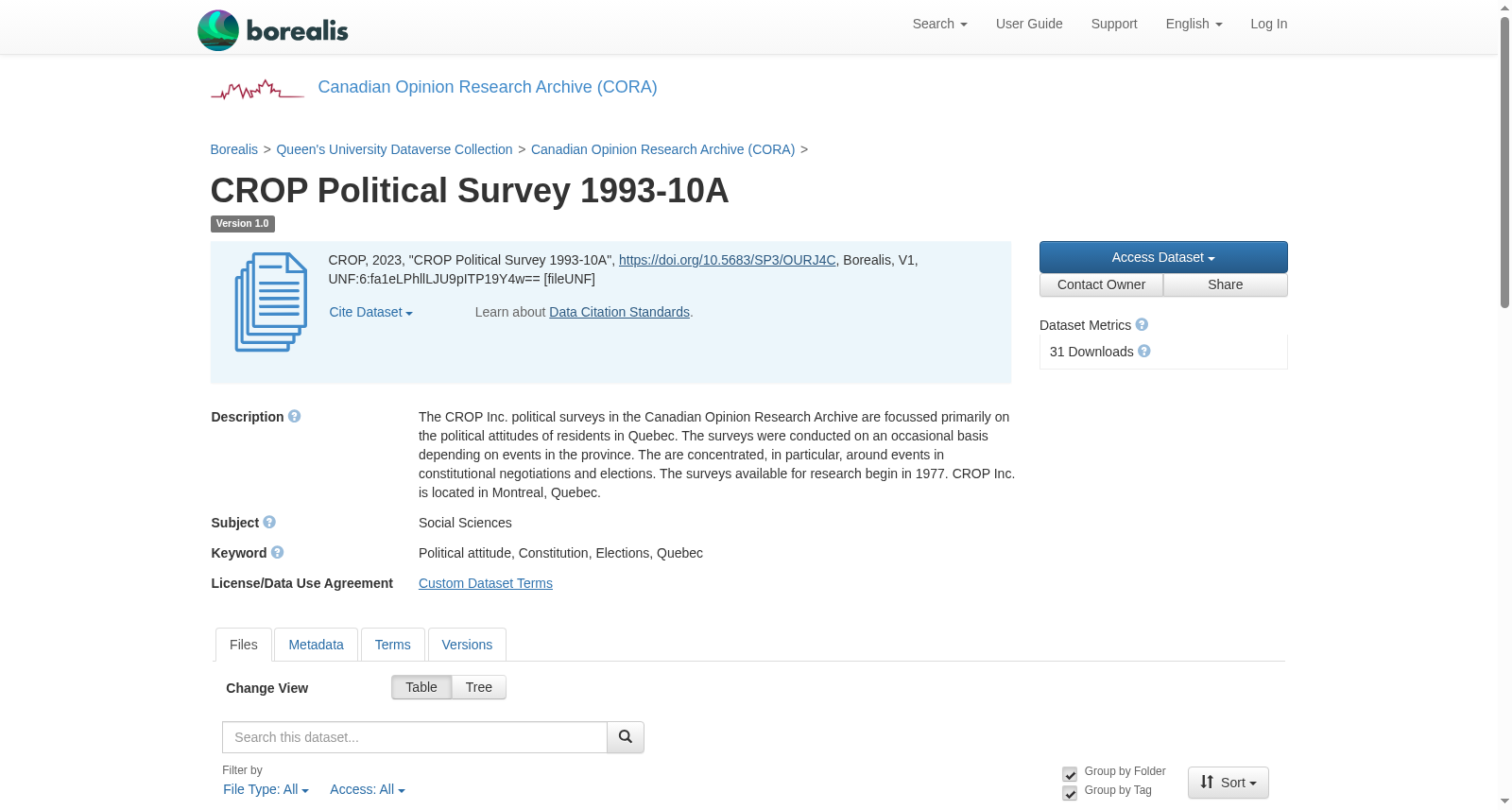1512x810 pixels.
Task: Toggle the Group by Folder checkbox
Action: click(1070, 774)
